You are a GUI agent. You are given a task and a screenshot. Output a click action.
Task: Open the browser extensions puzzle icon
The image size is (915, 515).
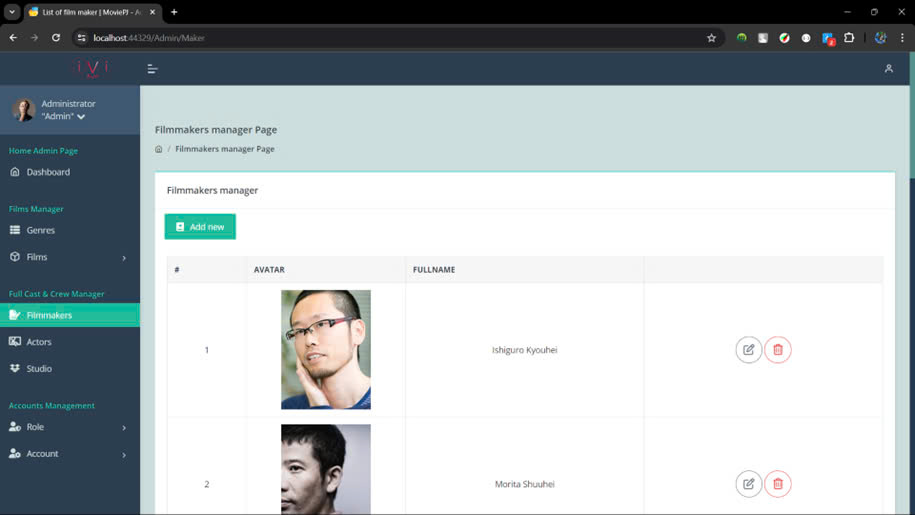click(x=849, y=38)
